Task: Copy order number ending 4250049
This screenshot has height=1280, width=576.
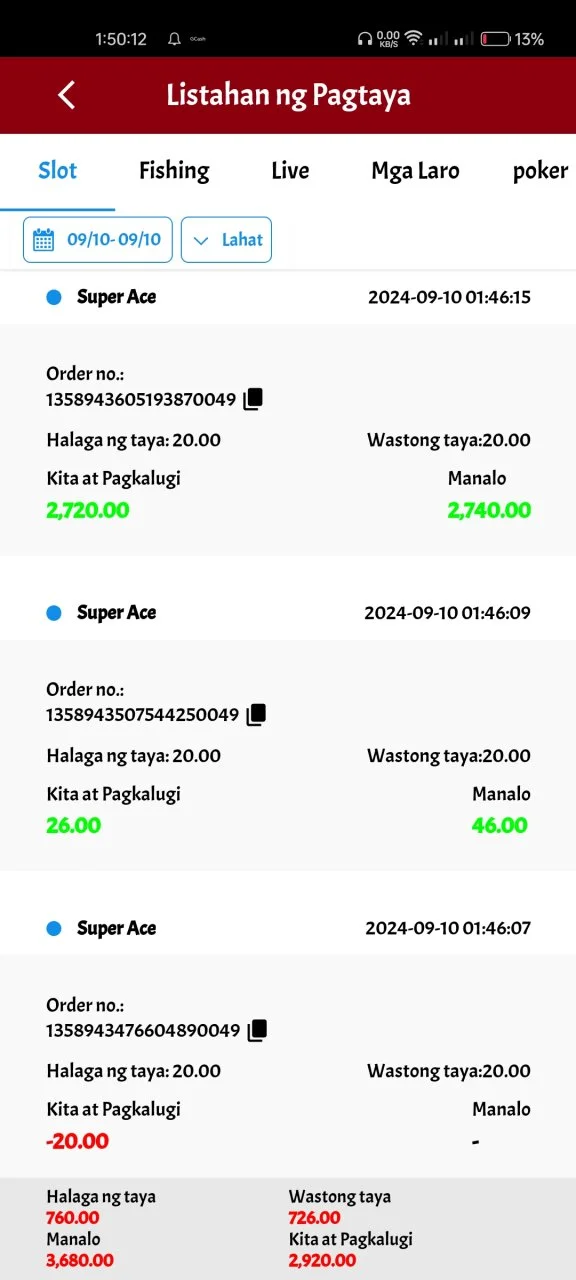Action: (256, 714)
